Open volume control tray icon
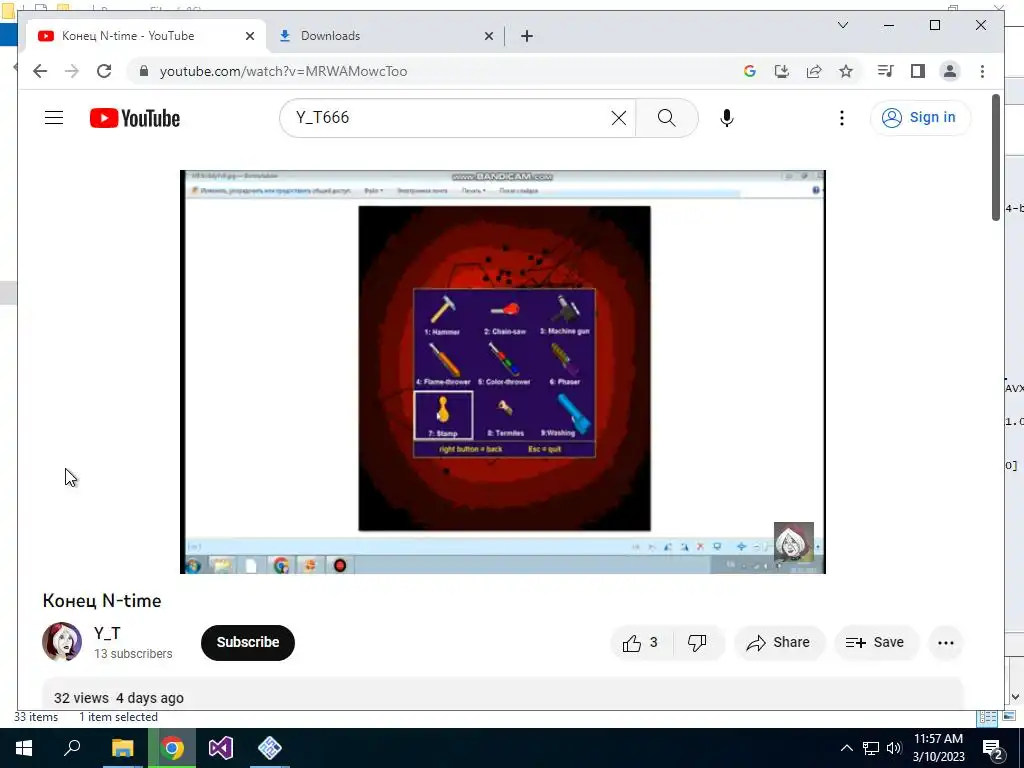Screen dimensions: 1024x768 894,748
